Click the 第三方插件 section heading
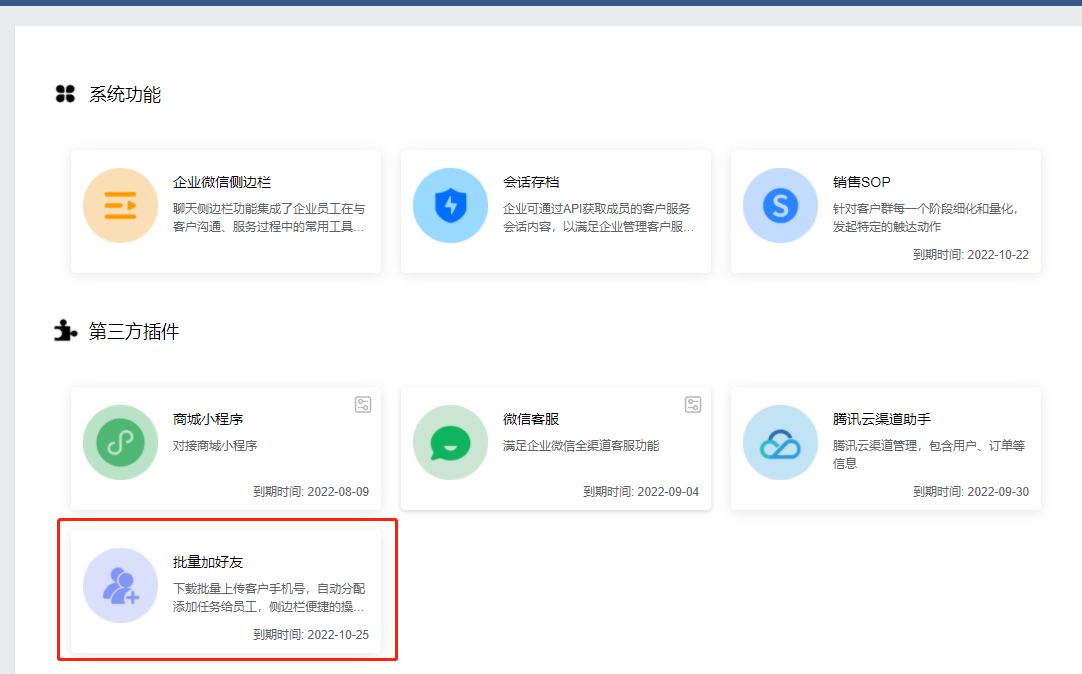Screen dimensions: 1082x674 pyautogui.click(x=134, y=332)
